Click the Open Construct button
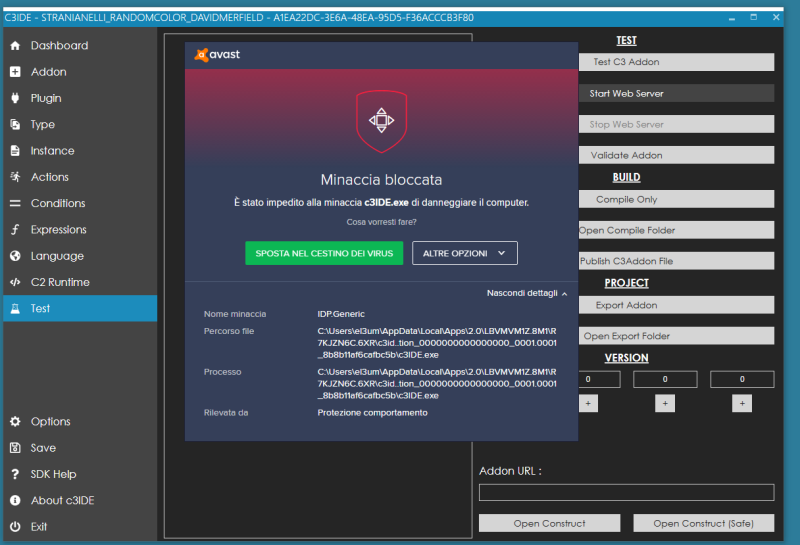 click(549, 523)
